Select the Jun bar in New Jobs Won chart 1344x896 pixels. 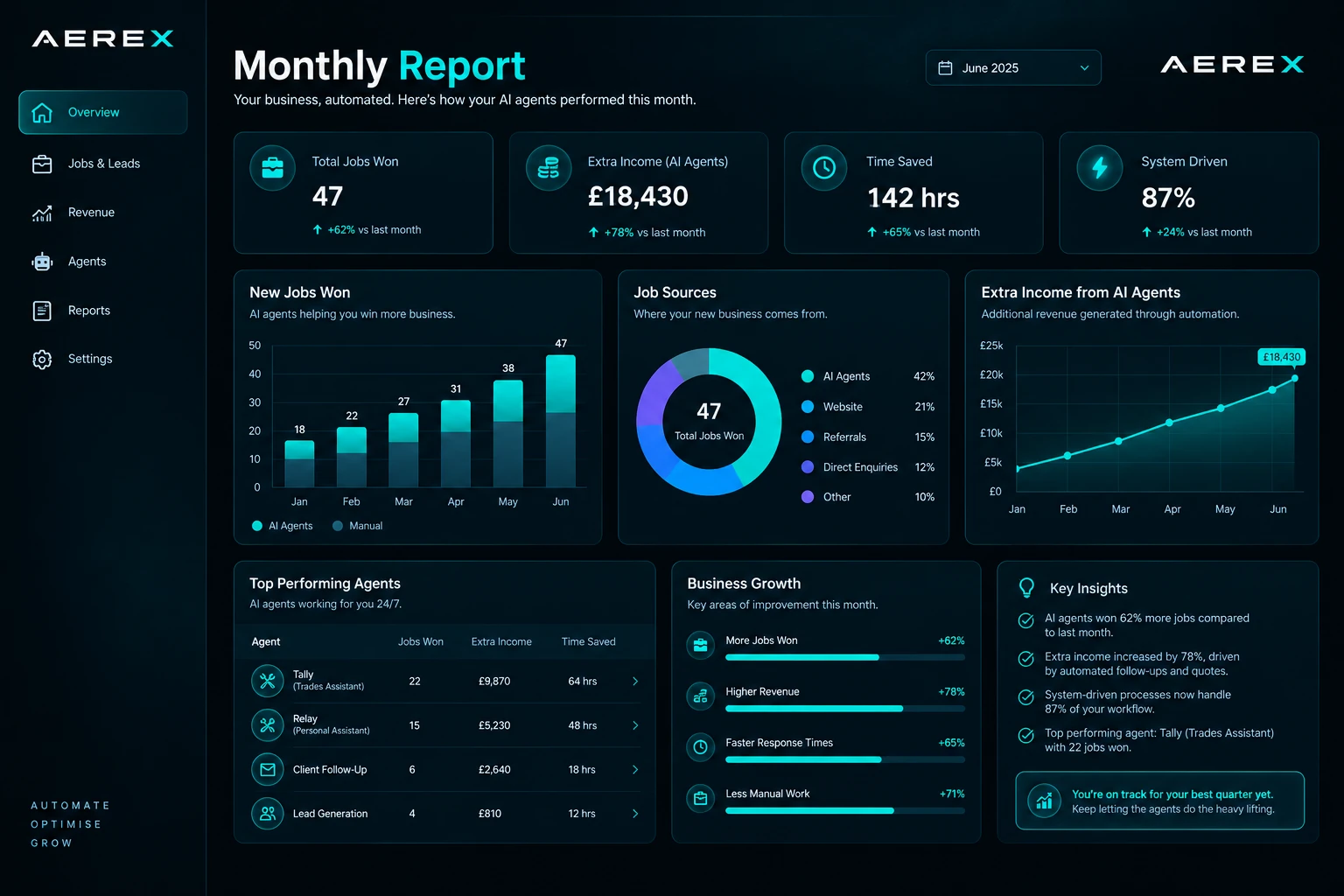tap(561, 421)
